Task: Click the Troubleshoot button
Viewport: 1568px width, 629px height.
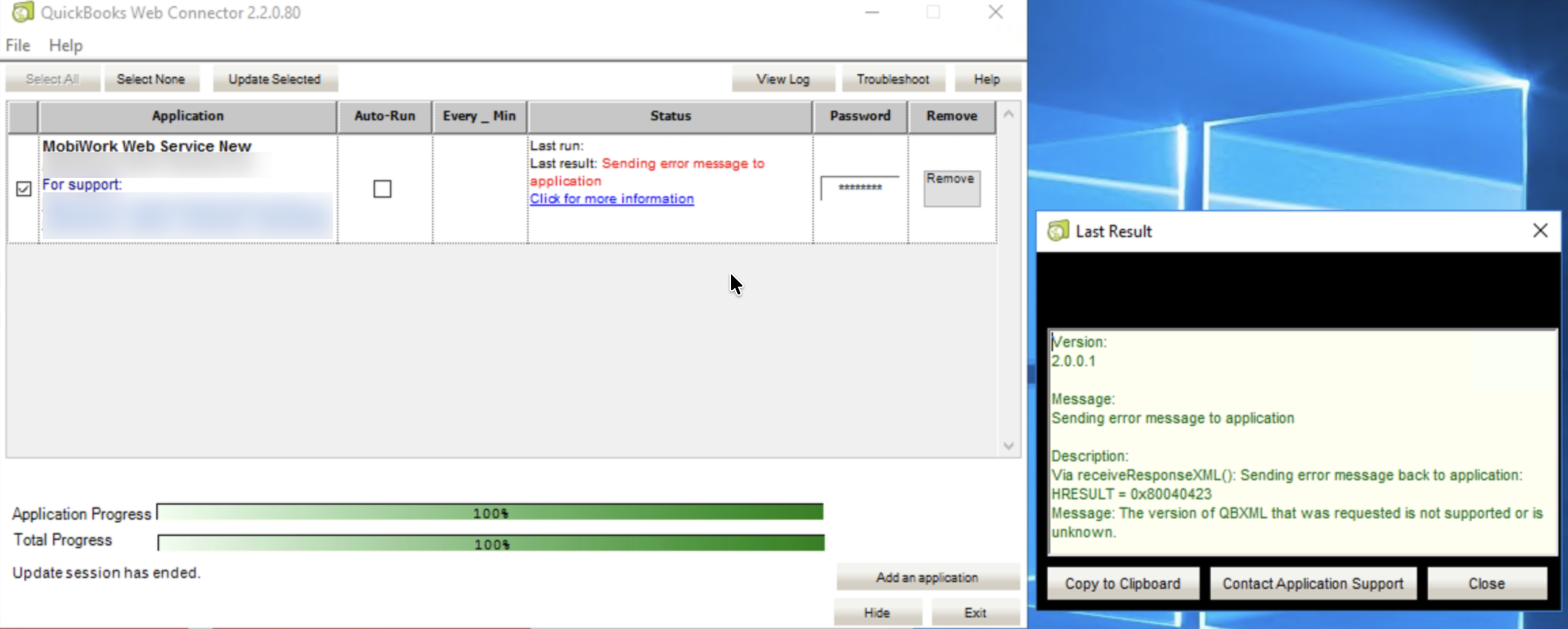Action: pyautogui.click(x=892, y=79)
